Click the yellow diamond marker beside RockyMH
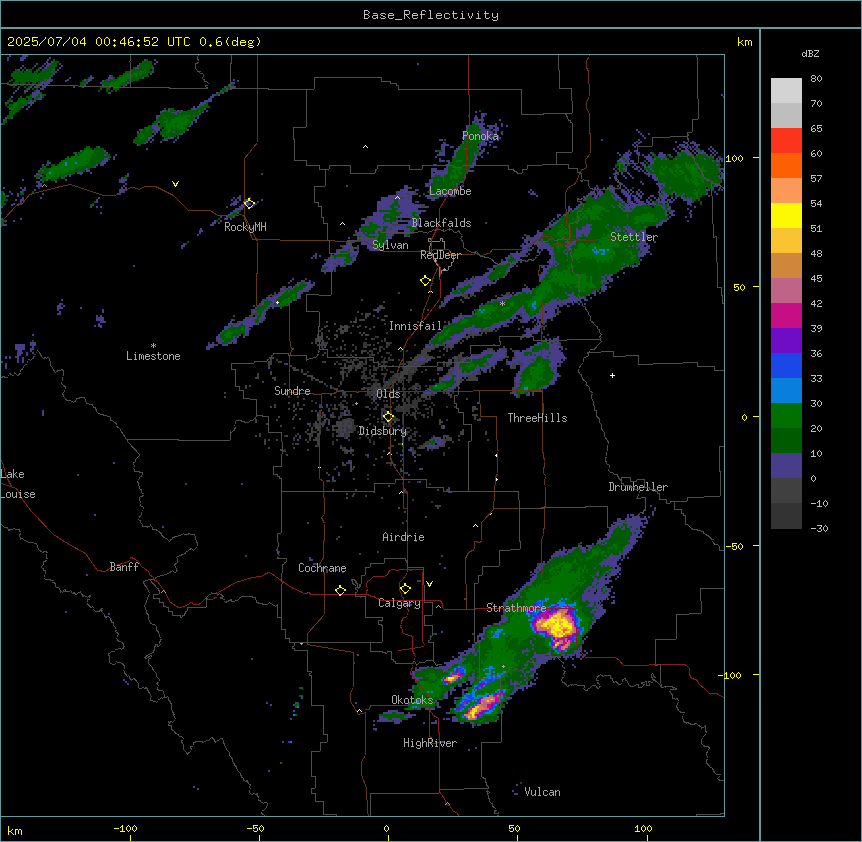 [249, 203]
